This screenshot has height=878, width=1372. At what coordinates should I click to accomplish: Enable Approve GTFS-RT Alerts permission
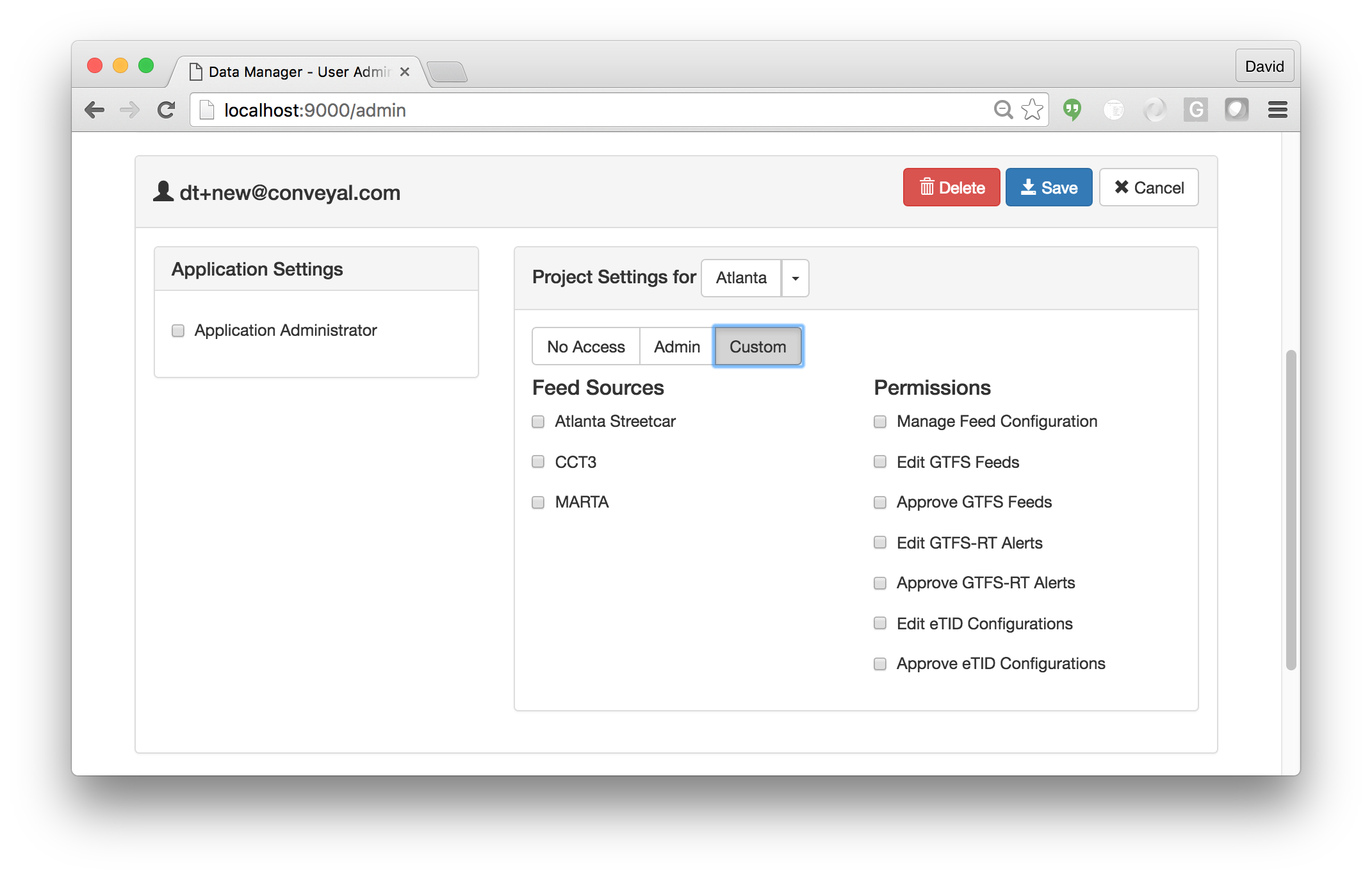tap(880, 583)
